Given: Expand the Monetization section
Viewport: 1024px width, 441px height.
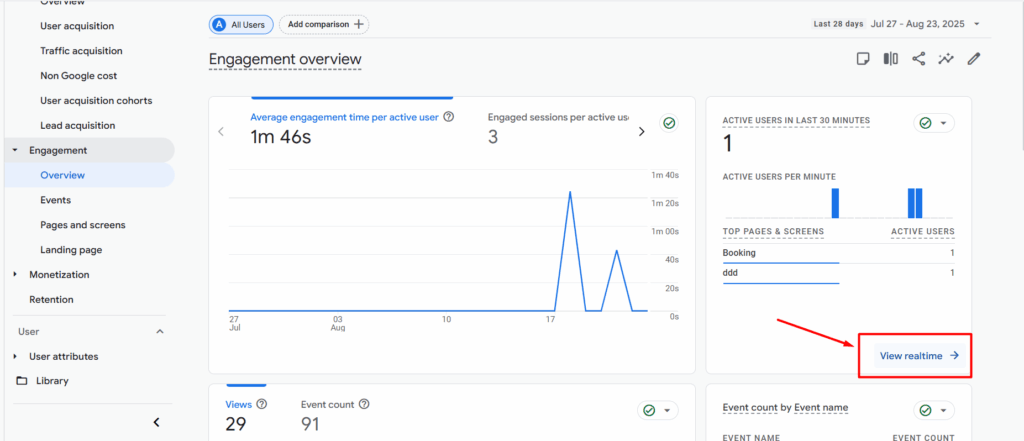Looking at the screenshot, I should (15, 275).
